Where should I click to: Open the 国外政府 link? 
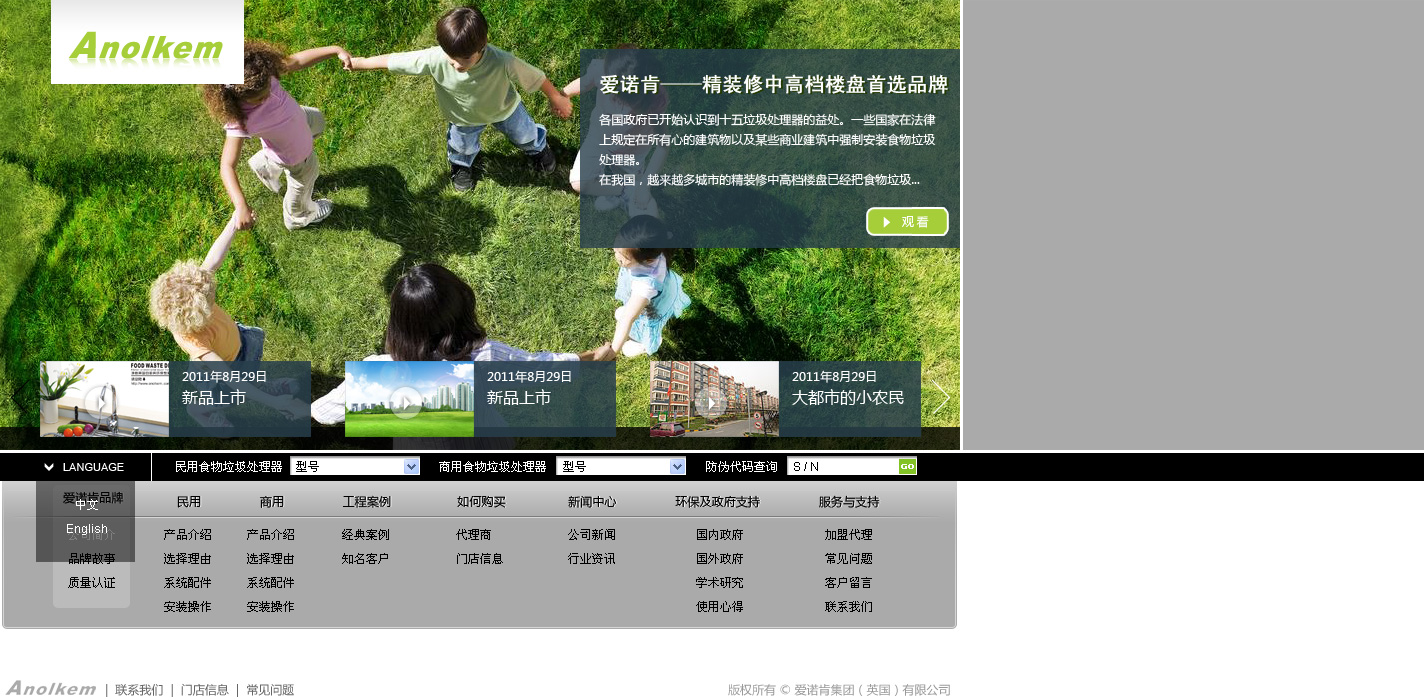click(x=720, y=559)
